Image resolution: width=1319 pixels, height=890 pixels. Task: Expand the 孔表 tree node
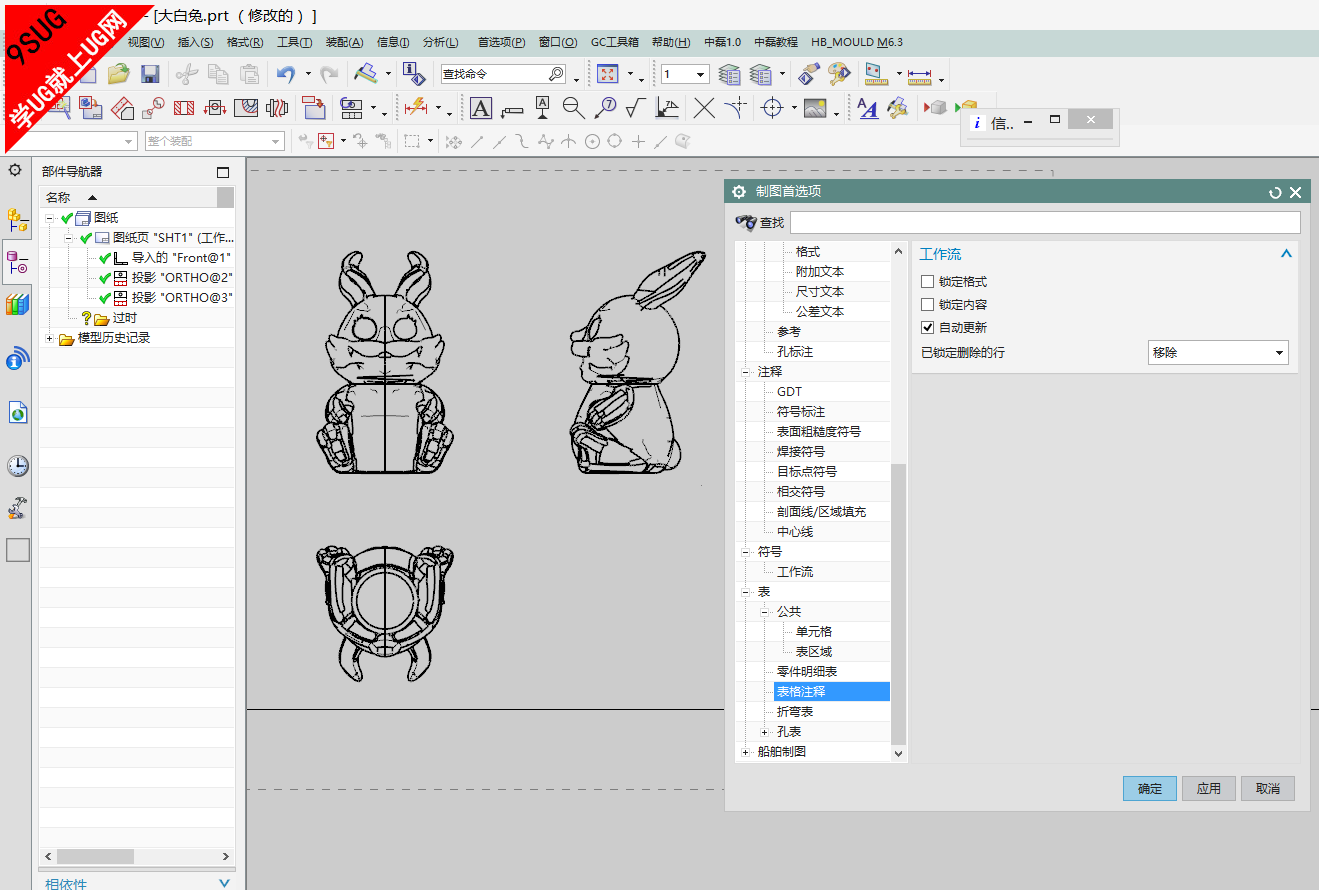point(765,732)
